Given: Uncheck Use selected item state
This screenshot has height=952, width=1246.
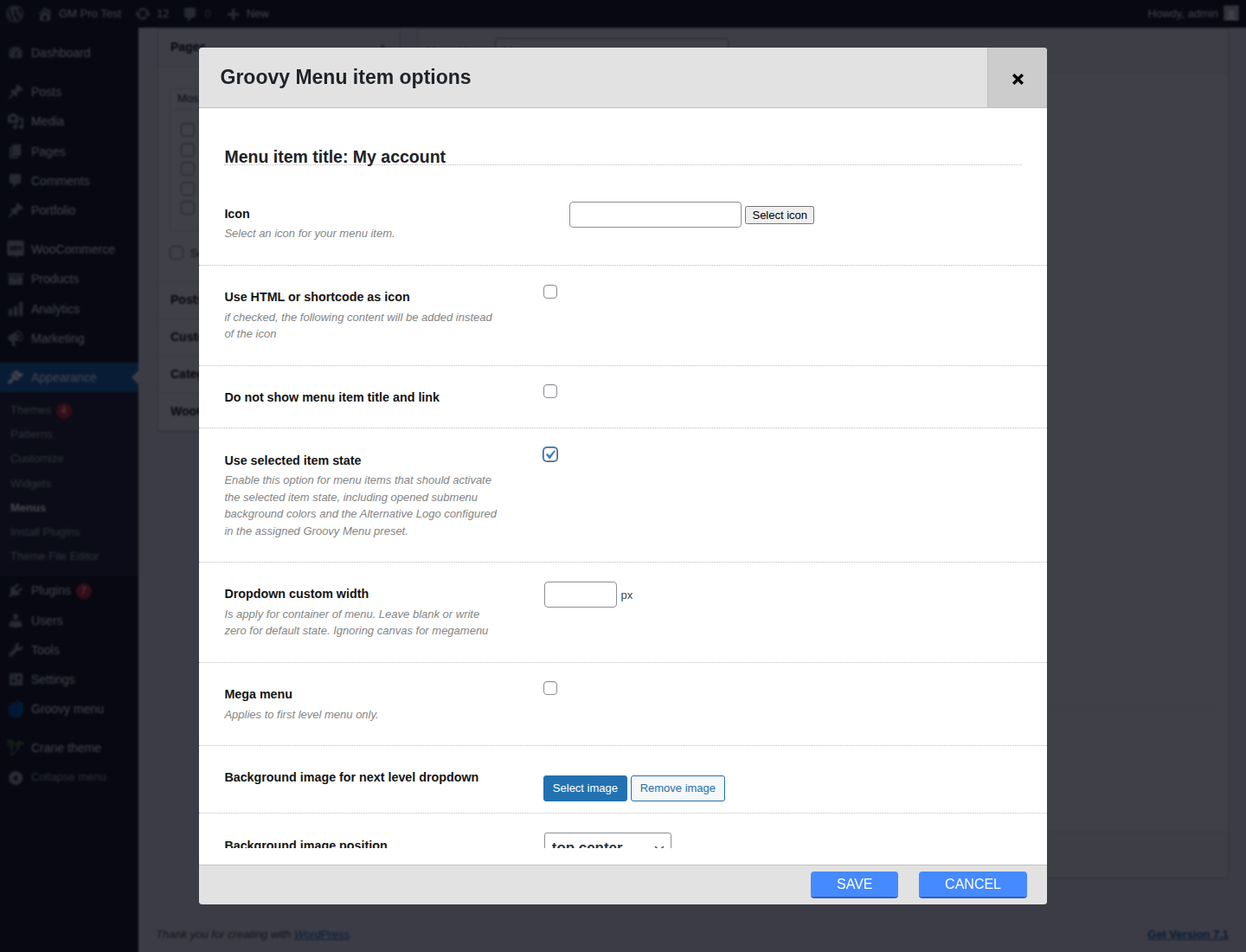Looking at the screenshot, I should coord(550,454).
